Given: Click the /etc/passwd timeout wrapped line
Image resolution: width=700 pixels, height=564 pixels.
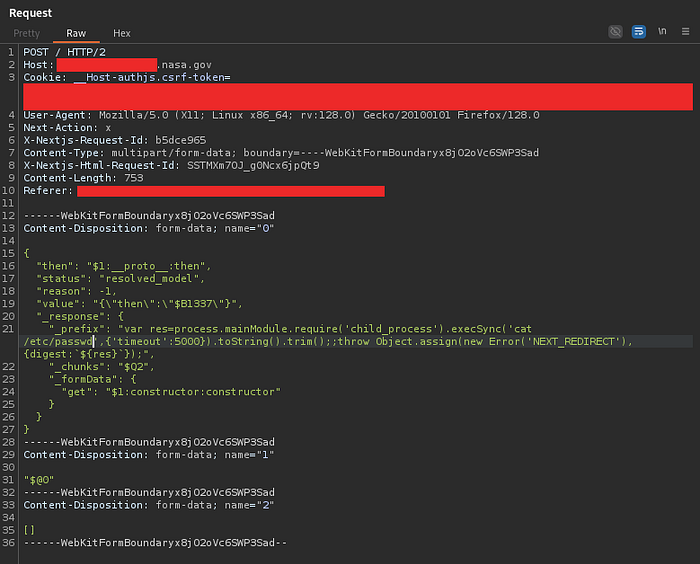Looking at the screenshot, I should click(x=328, y=342).
